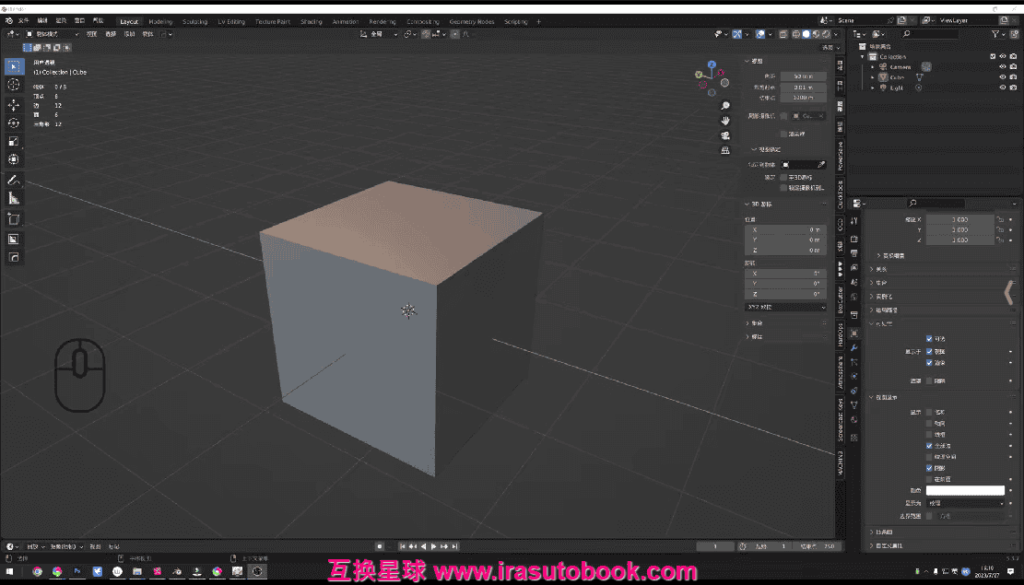
Task: Switch to the Modeling workspace tab
Action: coord(160,22)
